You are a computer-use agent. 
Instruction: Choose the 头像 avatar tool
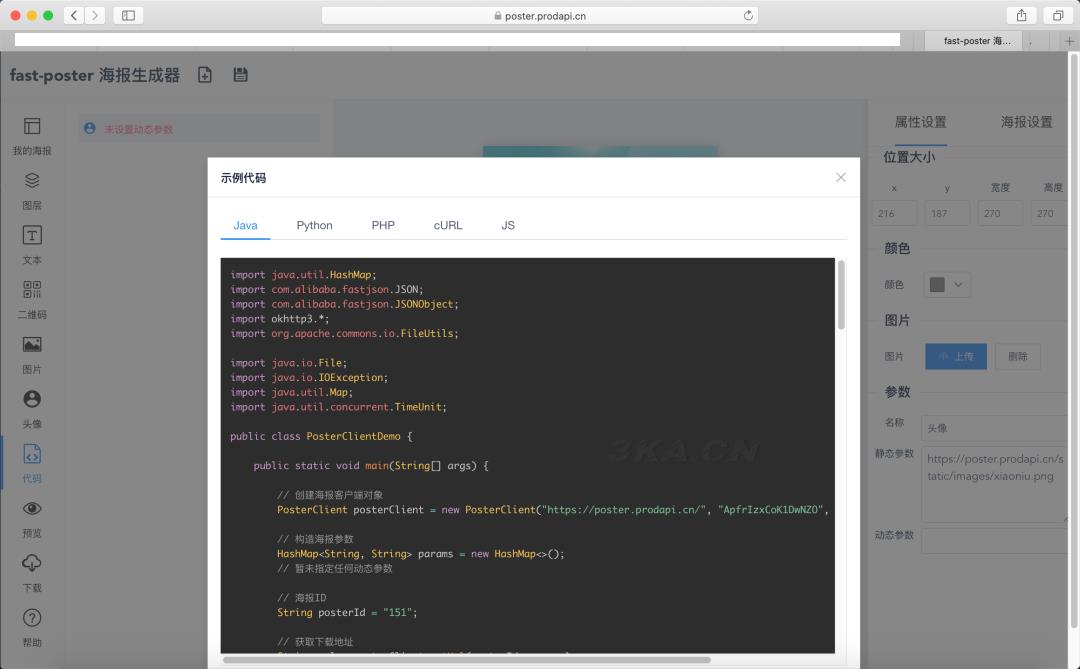(x=32, y=400)
